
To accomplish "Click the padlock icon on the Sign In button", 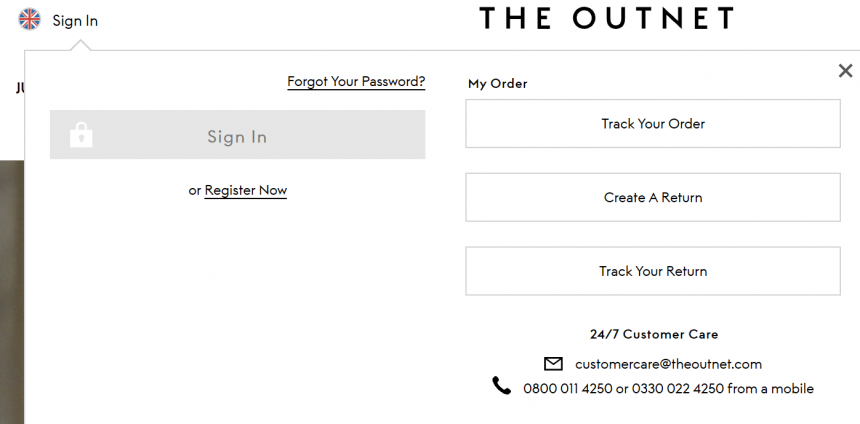I will [x=81, y=135].
